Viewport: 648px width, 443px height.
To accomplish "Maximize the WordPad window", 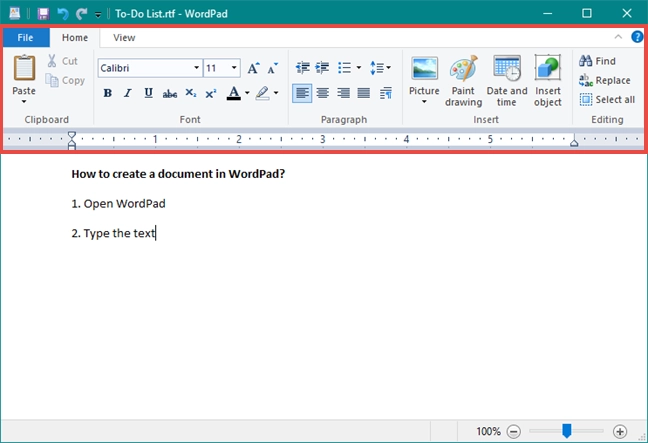I will tap(586, 13).
